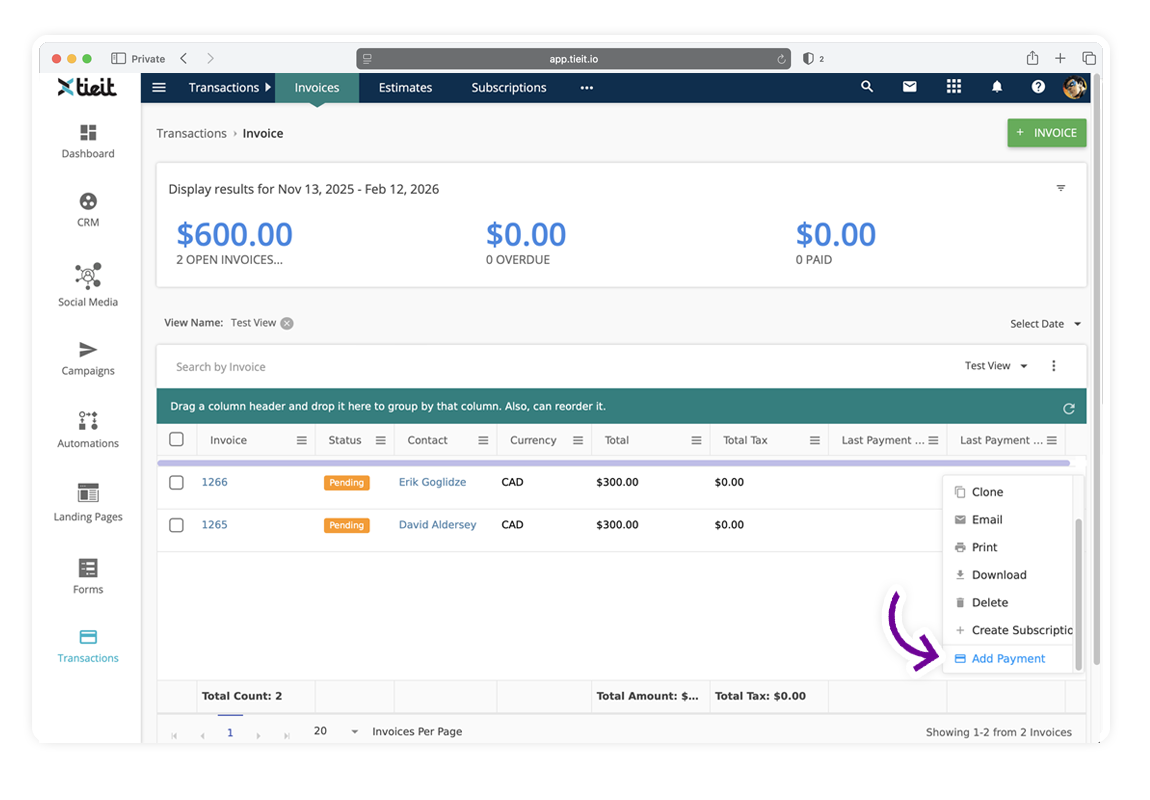Open contact Erik Goglidze

pyautogui.click(x=432, y=482)
